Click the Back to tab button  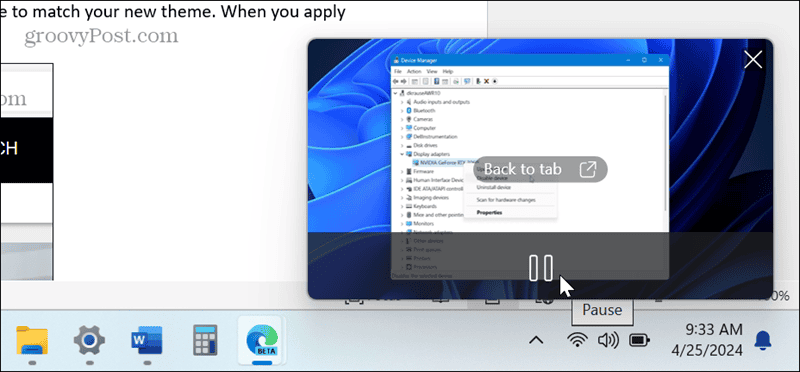tap(540, 169)
